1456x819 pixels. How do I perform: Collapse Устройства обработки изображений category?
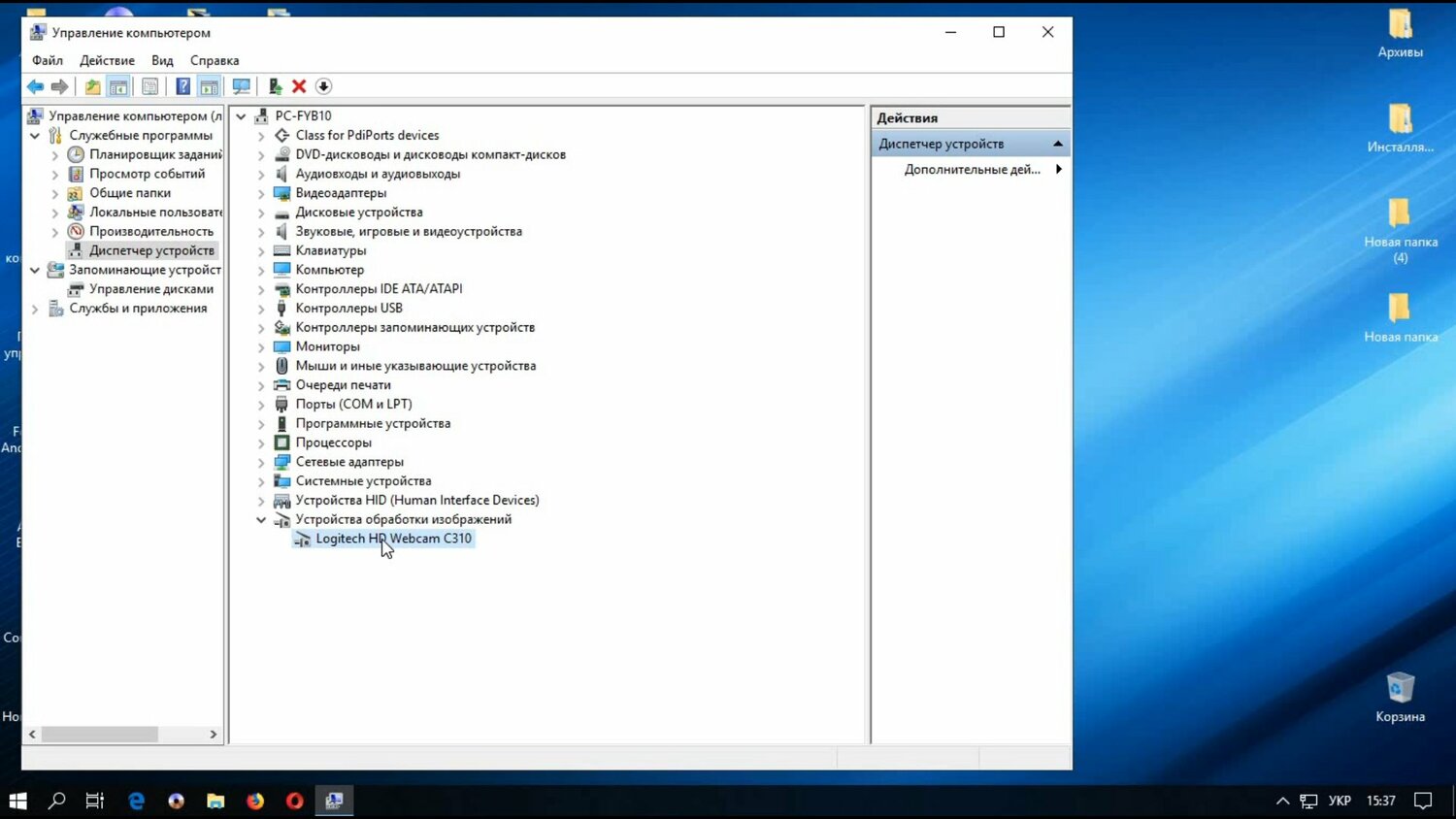click(x=261, y=520)
